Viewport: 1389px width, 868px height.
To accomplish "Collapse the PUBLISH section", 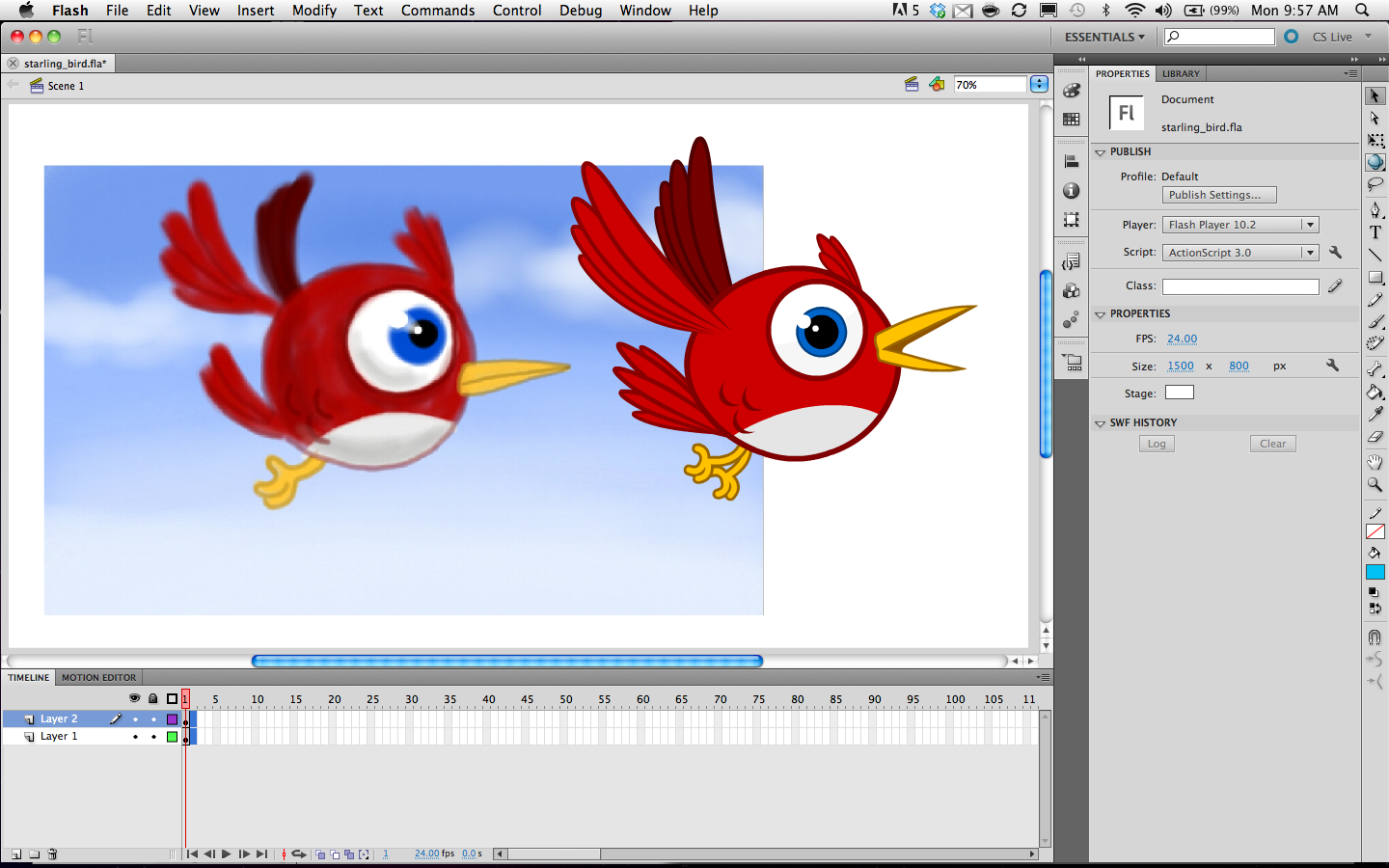I will [x=1101, y=151].
